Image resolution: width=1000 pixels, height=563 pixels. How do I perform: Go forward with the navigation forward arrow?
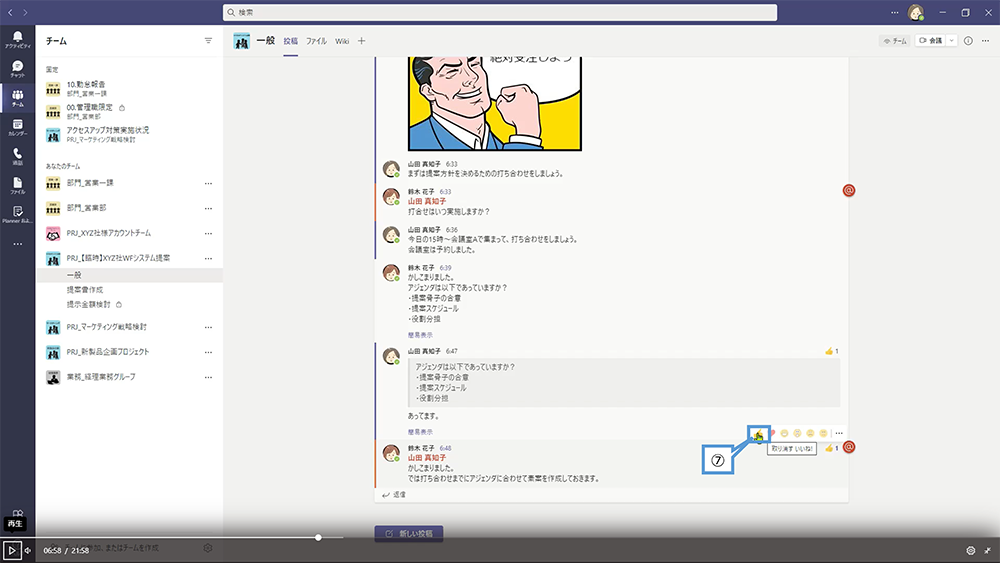coord(25,12)
